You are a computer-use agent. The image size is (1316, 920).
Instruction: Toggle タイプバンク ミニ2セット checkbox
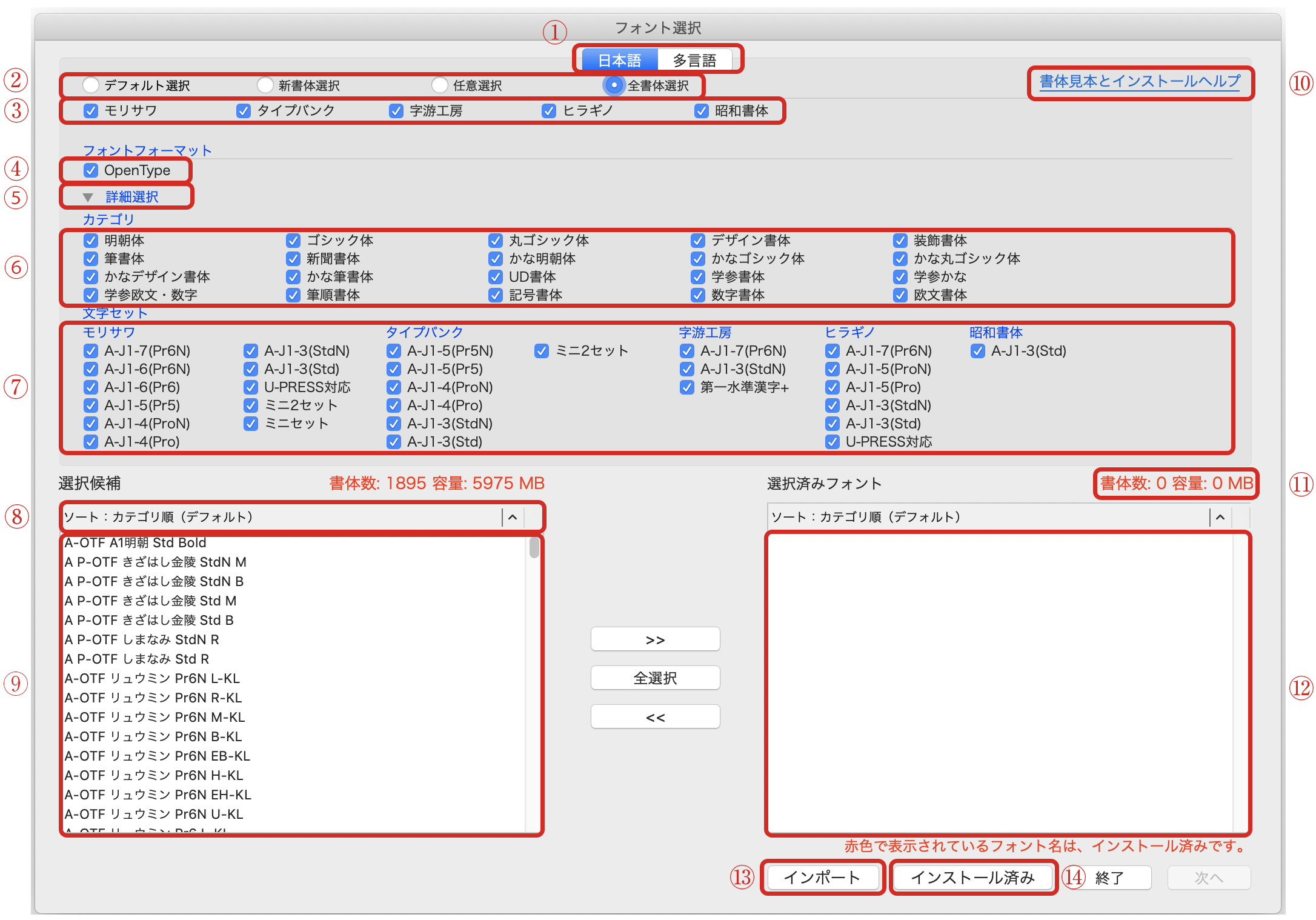pyautogui.click(x=542, y=351)
